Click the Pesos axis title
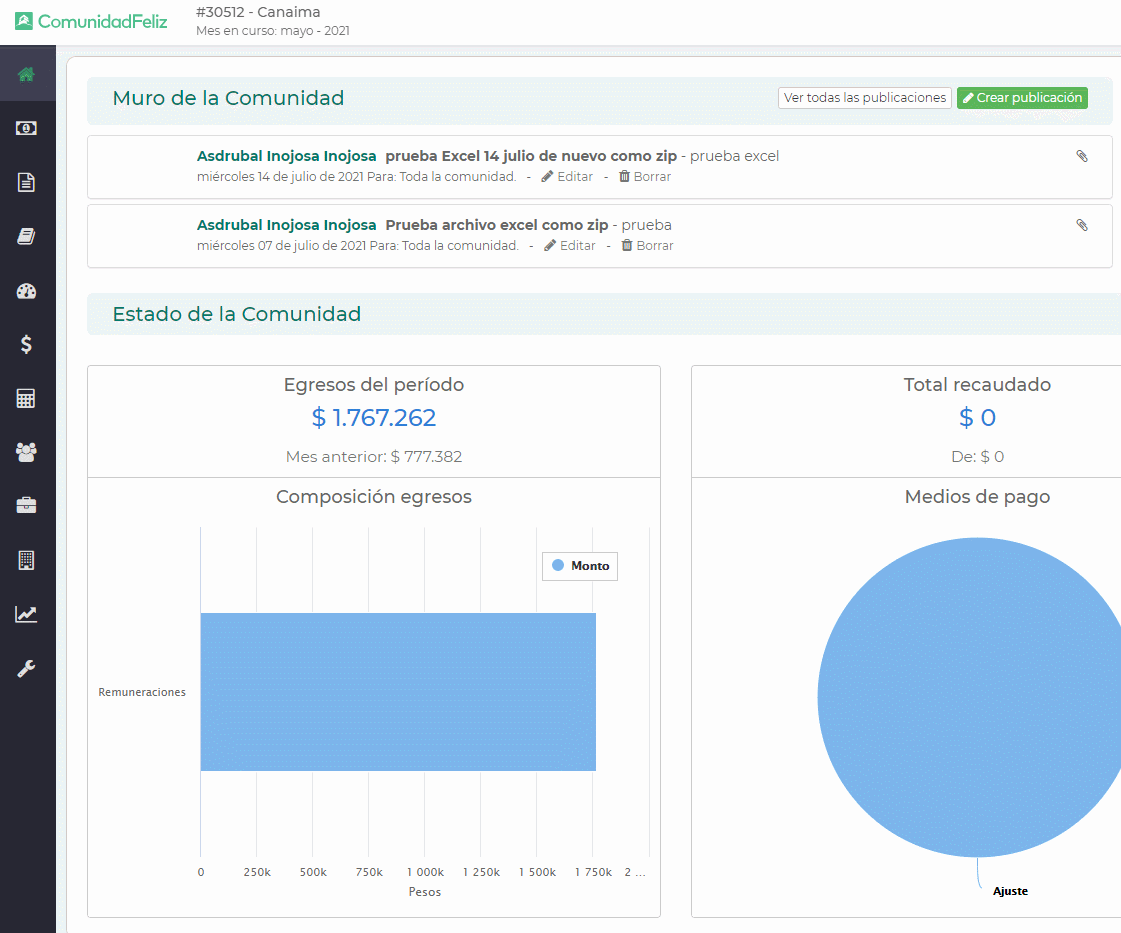The height and width of the screenshot is (933, 1121). pos(425,892)
